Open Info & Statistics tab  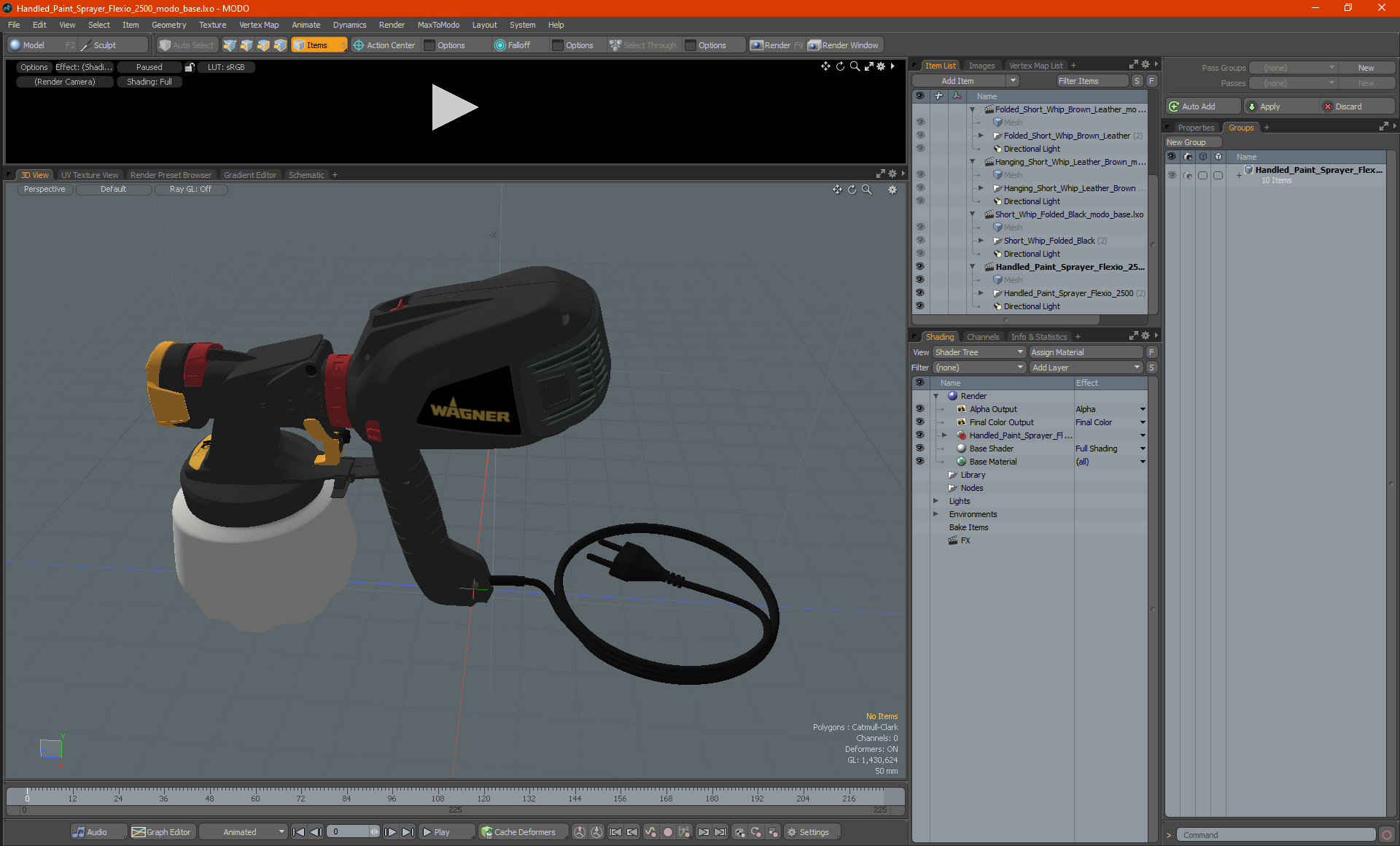point(1038,337)
